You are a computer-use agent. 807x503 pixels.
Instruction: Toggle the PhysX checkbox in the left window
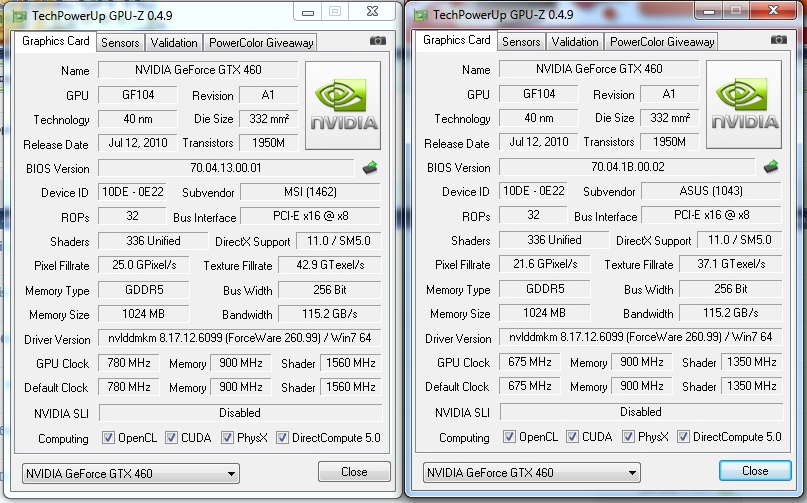(227, 438)
